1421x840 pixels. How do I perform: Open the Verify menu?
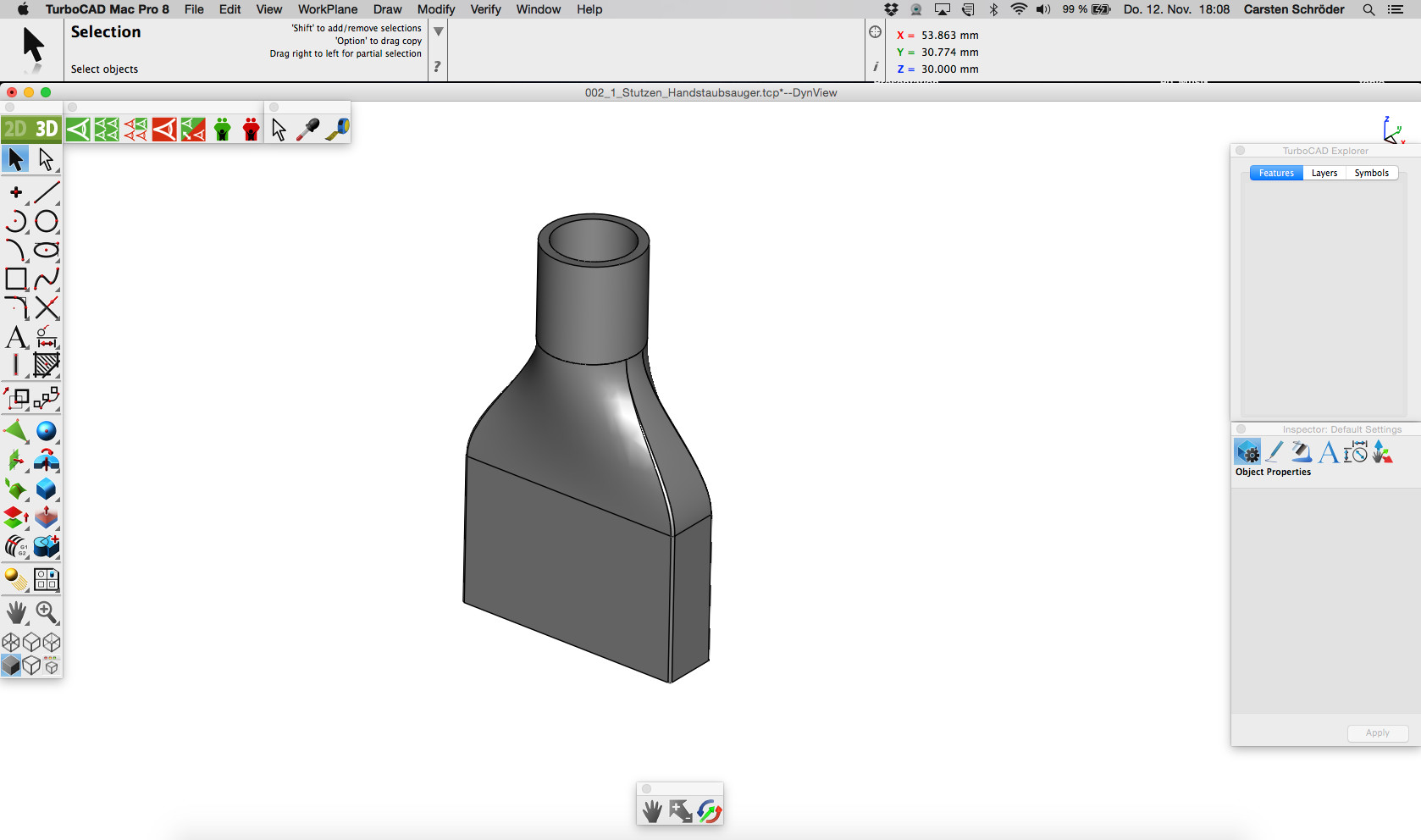coord(485,9)
